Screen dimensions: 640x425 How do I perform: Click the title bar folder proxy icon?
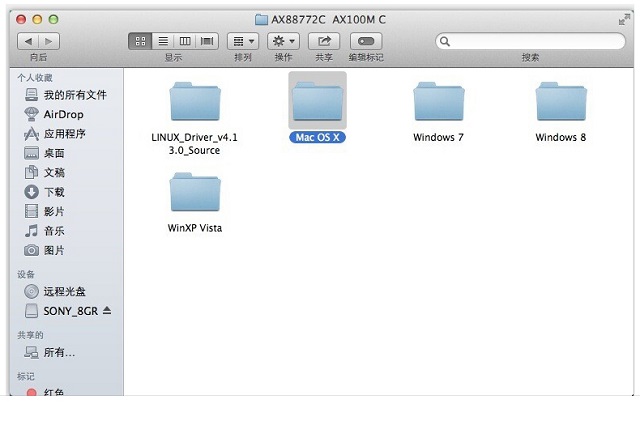click(x=261, y=19)
